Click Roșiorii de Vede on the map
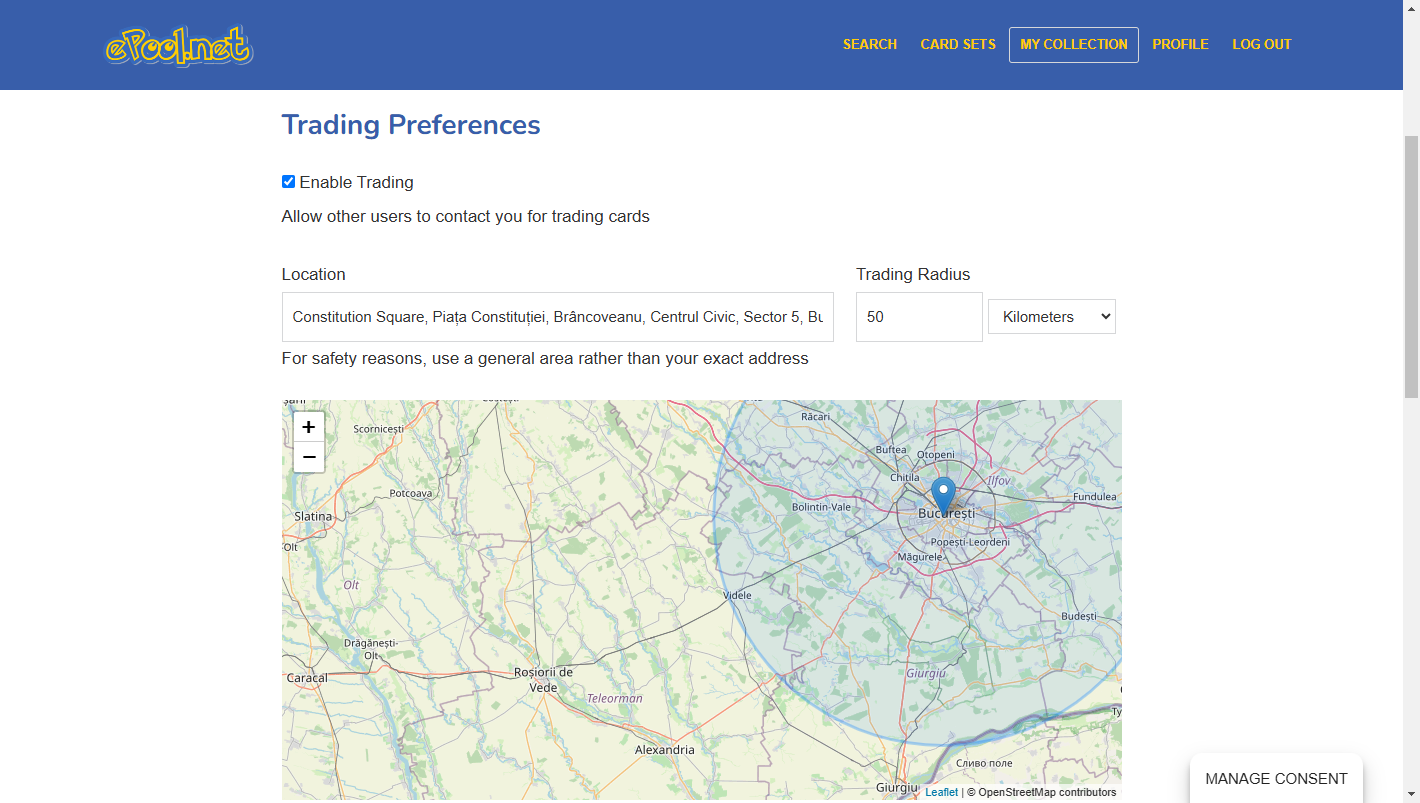 [x=543, y=679]
